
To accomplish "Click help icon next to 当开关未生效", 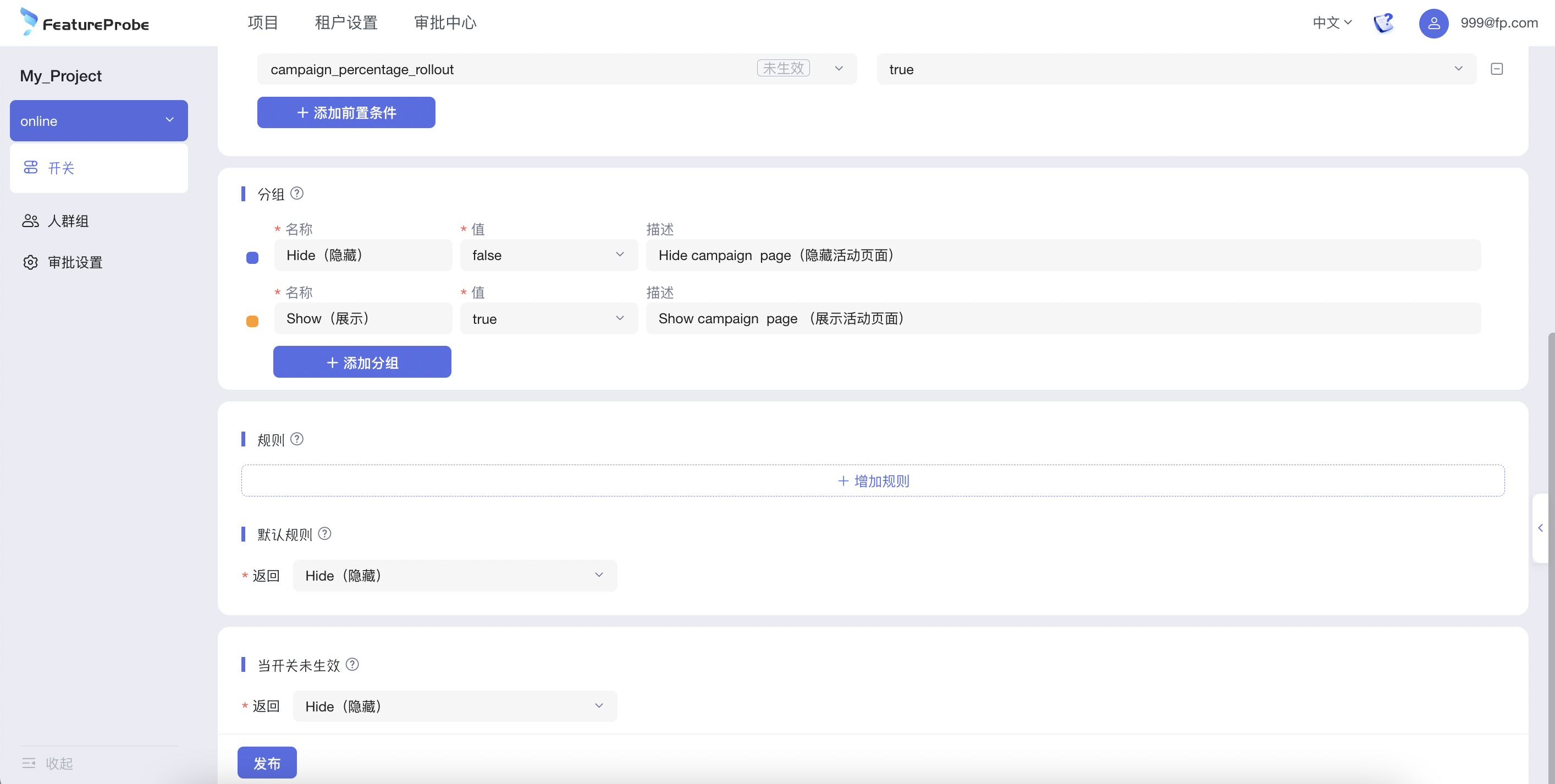I will [352, 664].
